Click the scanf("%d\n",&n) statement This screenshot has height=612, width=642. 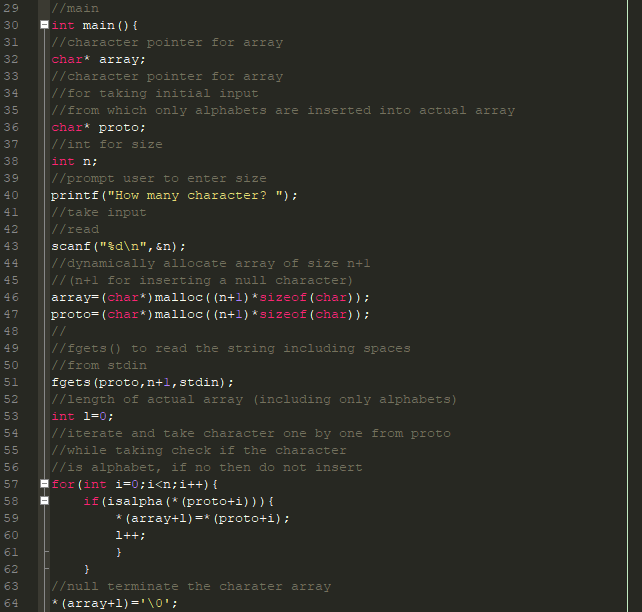(x=118, y=246)
